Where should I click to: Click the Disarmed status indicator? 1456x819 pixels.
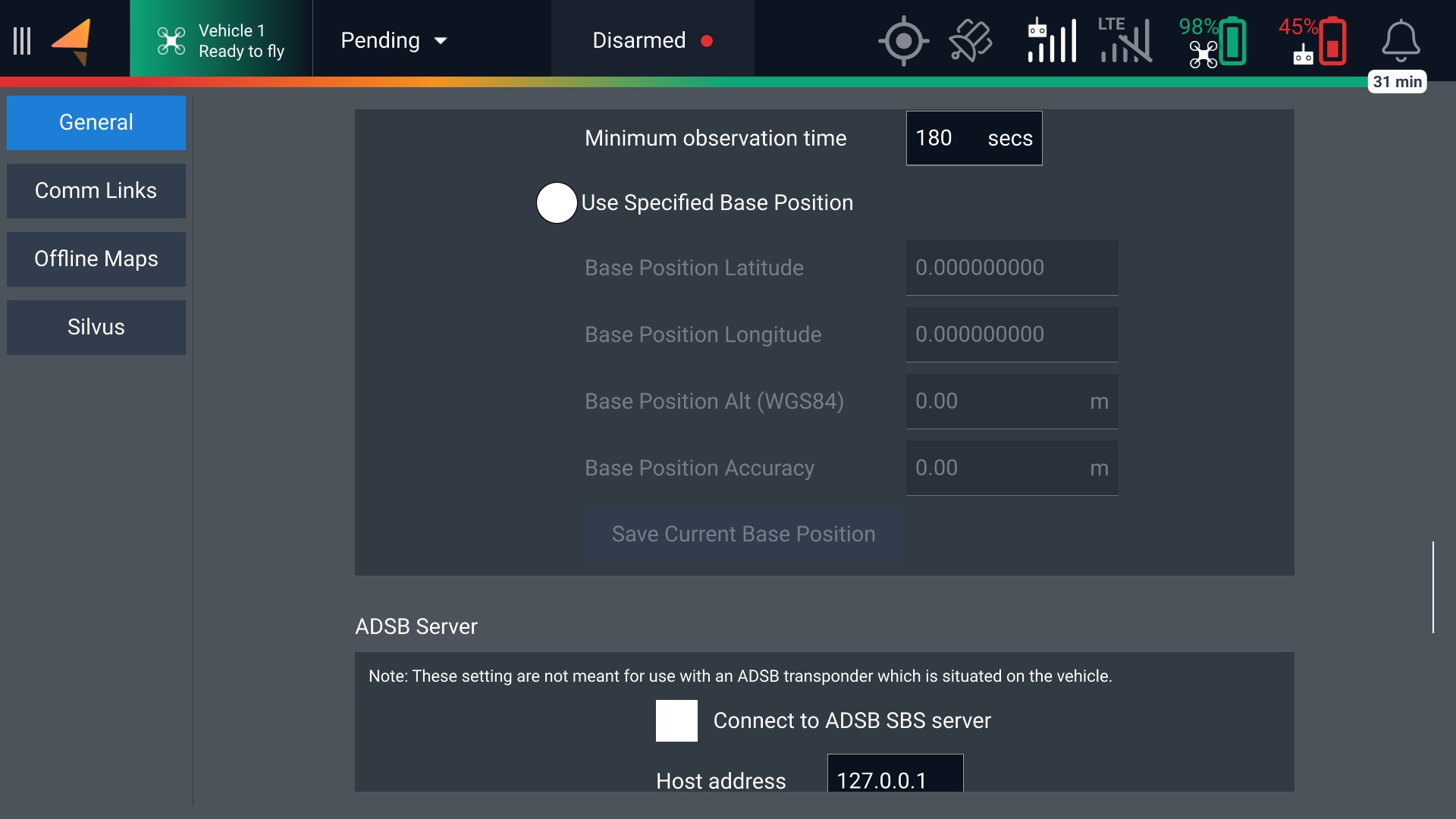click(x=652, y=41)
